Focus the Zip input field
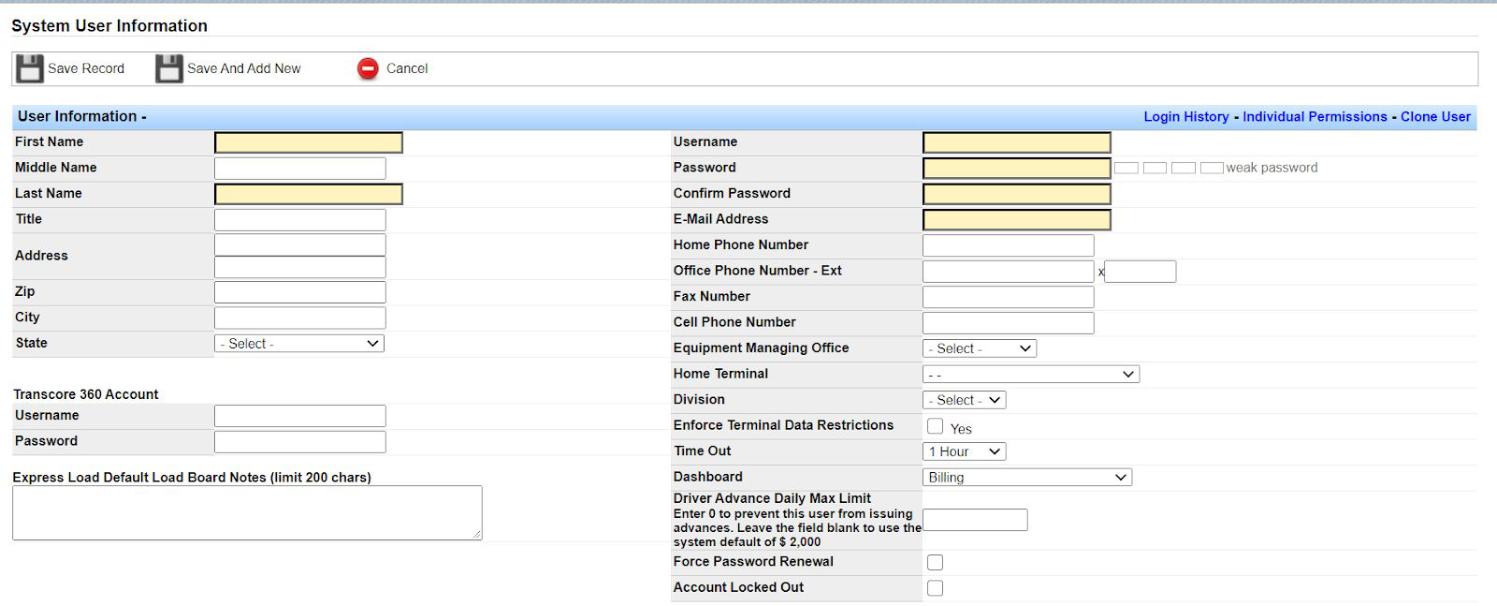Screen dimensions: 1497x606 point(300,292)
